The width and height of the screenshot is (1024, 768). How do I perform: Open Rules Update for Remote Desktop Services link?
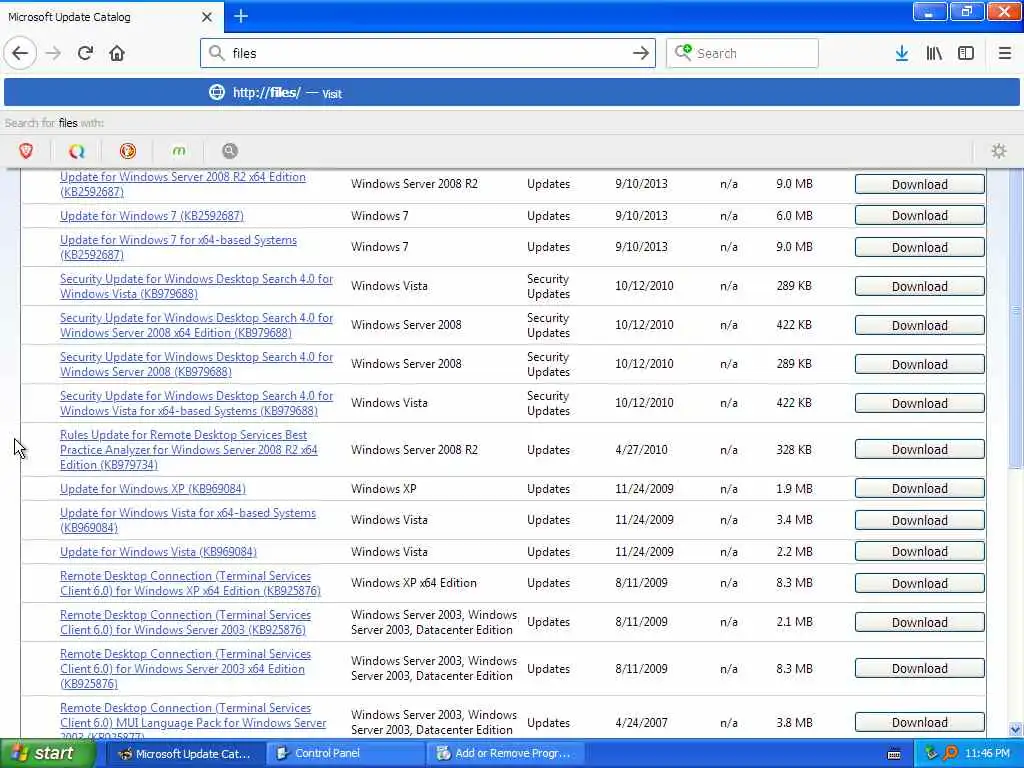pyautogui.click(x=188, y=450)
